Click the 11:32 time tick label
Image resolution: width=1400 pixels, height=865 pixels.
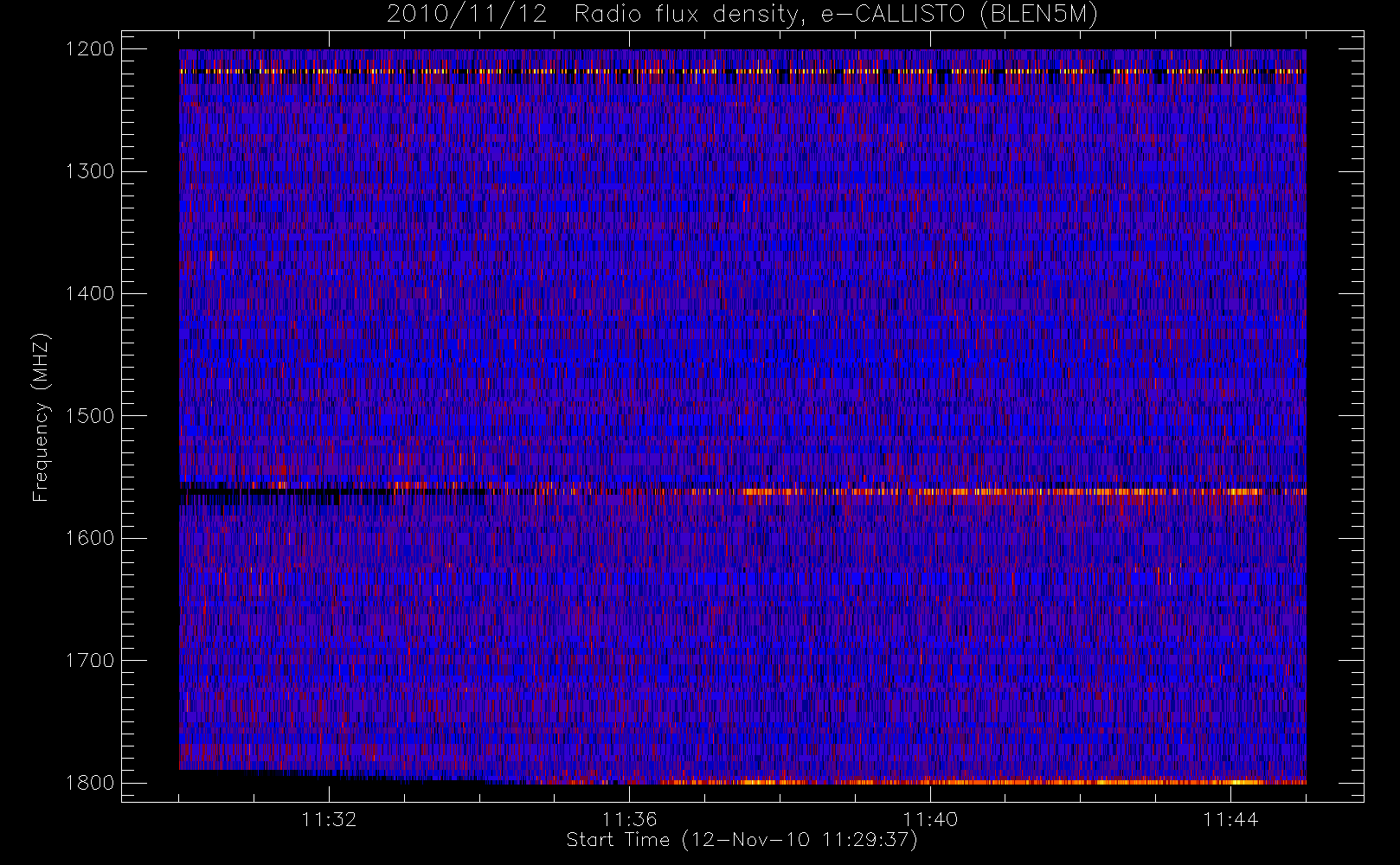click(329, 819)
